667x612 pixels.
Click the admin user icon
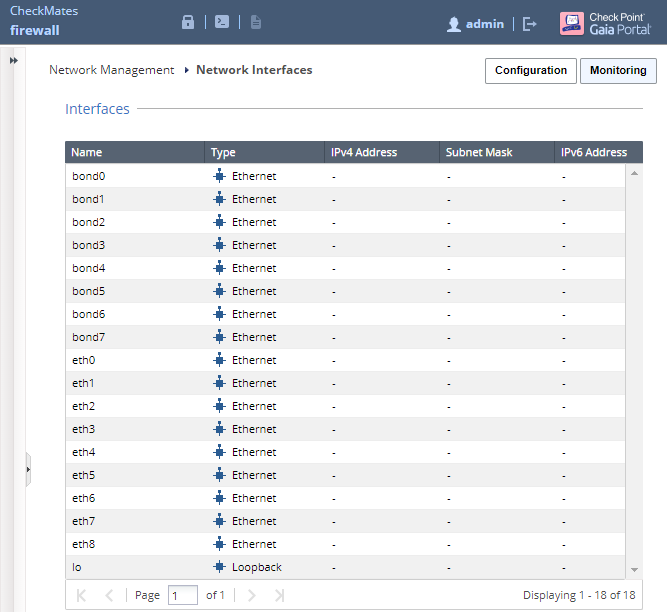point(454,24)
